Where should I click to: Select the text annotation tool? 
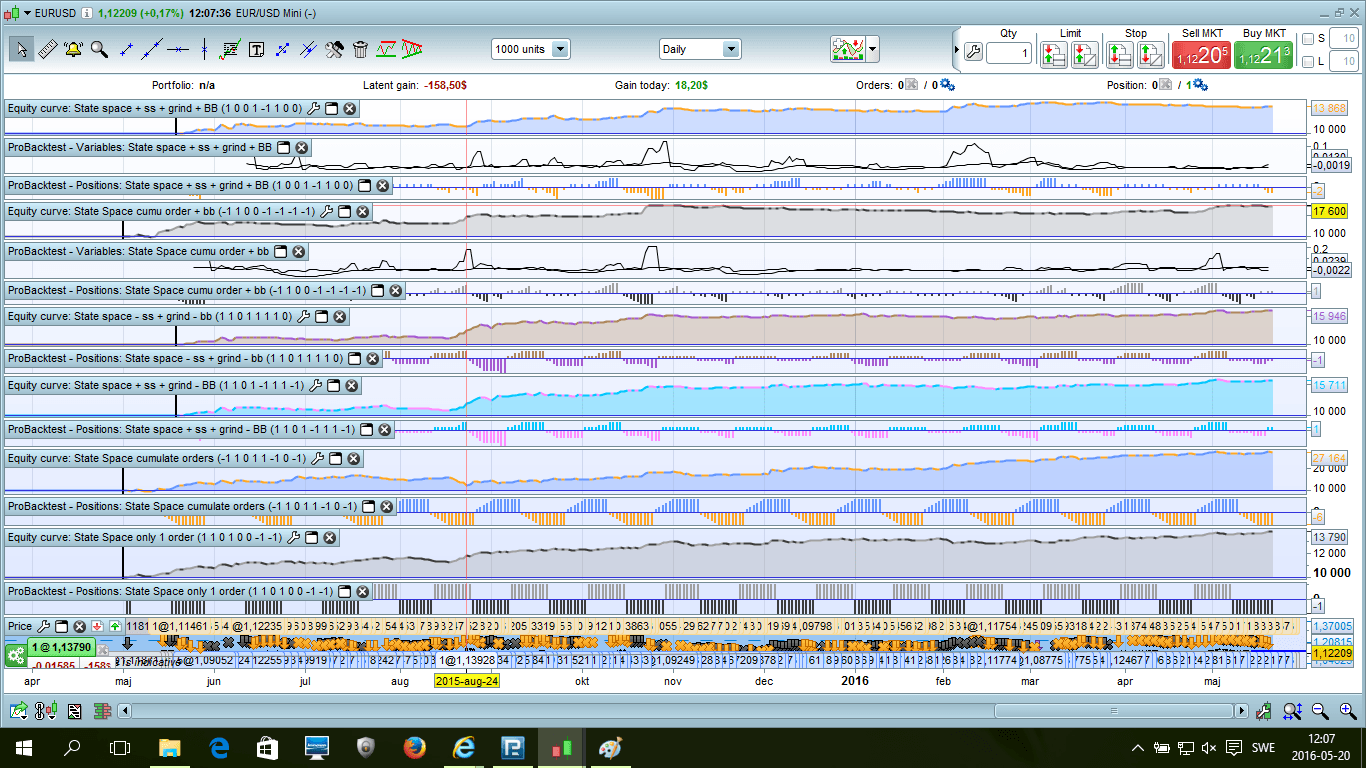(x=256, y=49)
